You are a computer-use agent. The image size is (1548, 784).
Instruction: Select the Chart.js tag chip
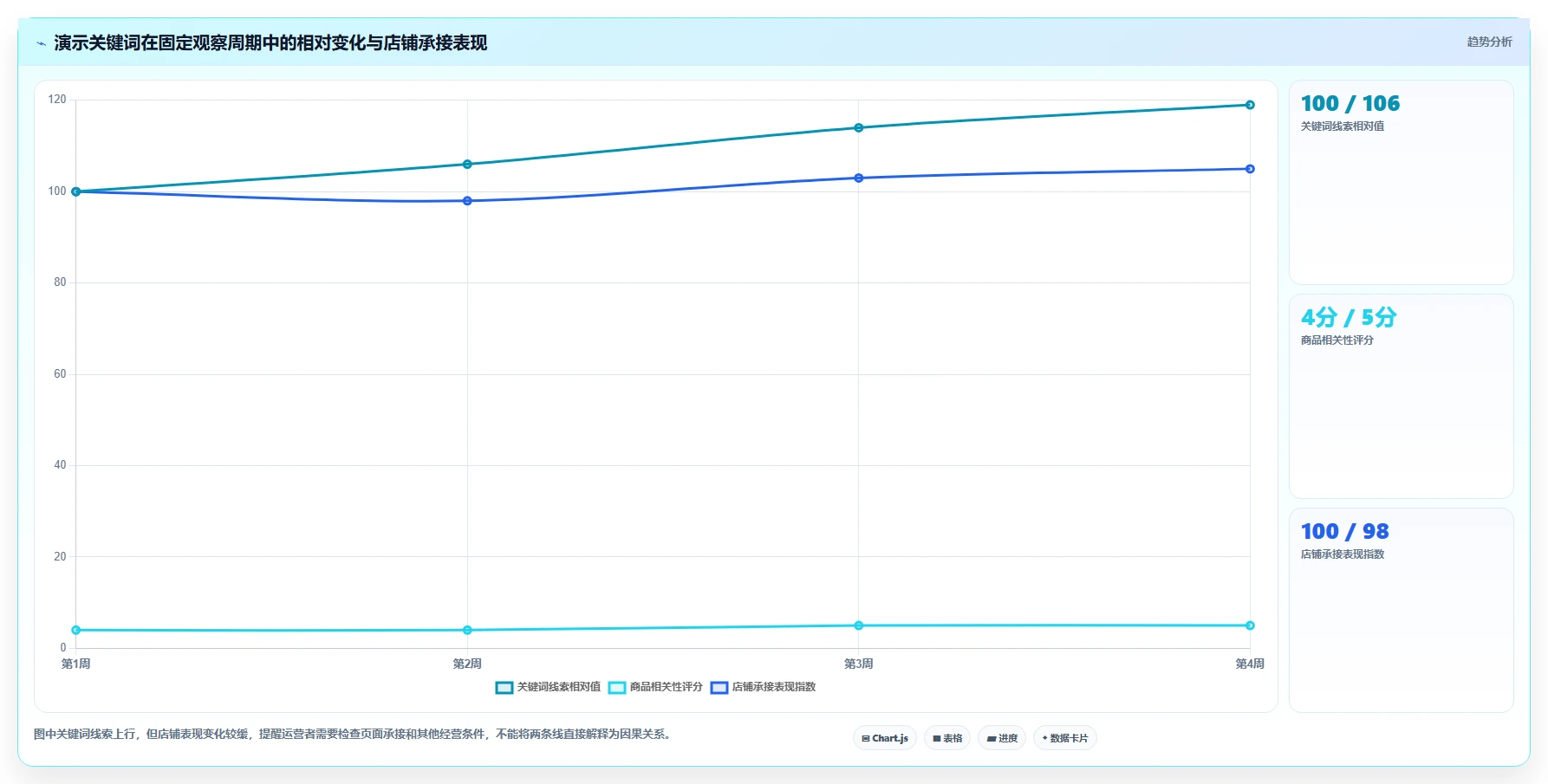(x=885, y=738)
